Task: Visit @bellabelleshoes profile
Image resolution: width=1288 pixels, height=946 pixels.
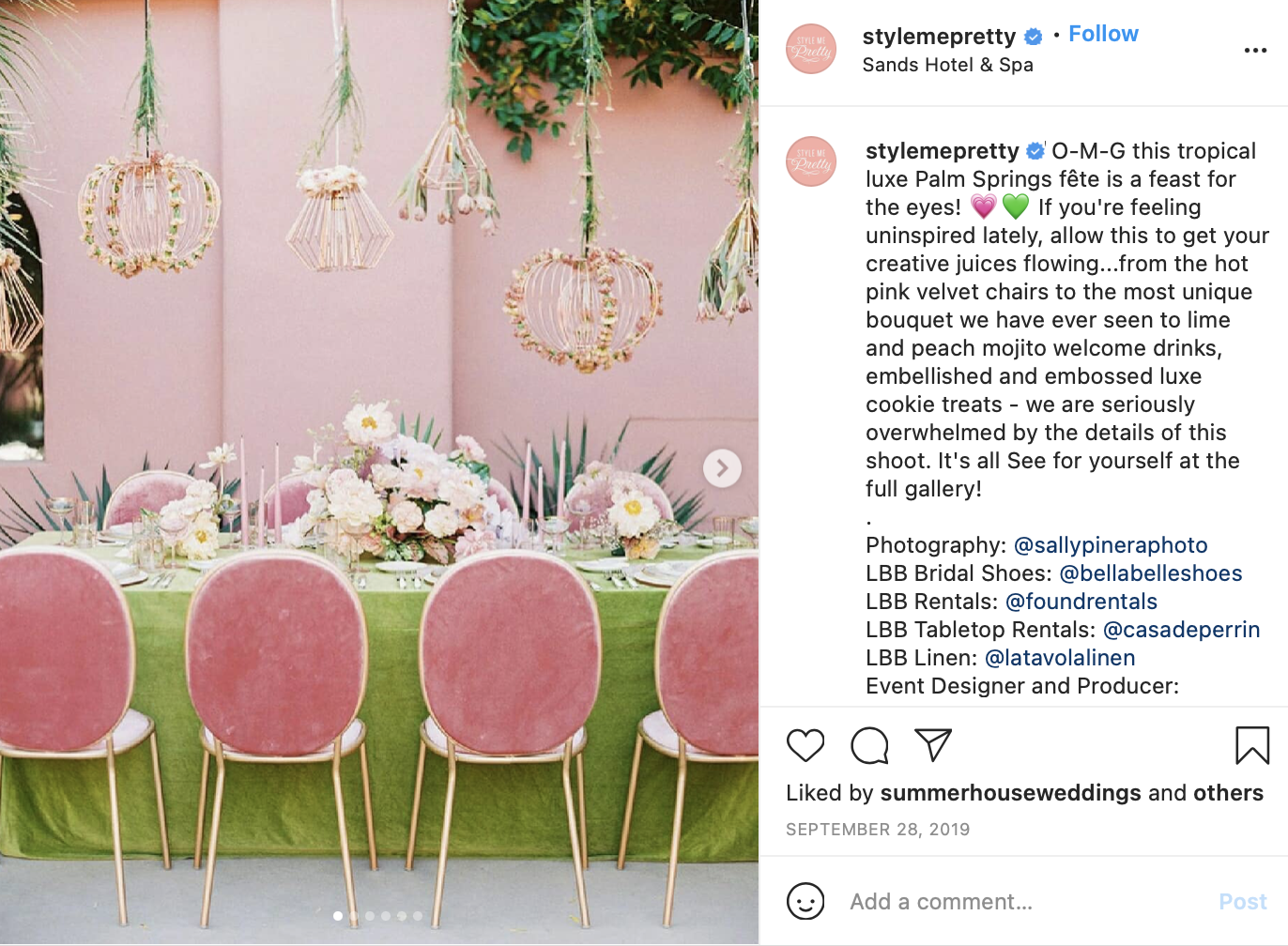Action: tap(1151, 573)
